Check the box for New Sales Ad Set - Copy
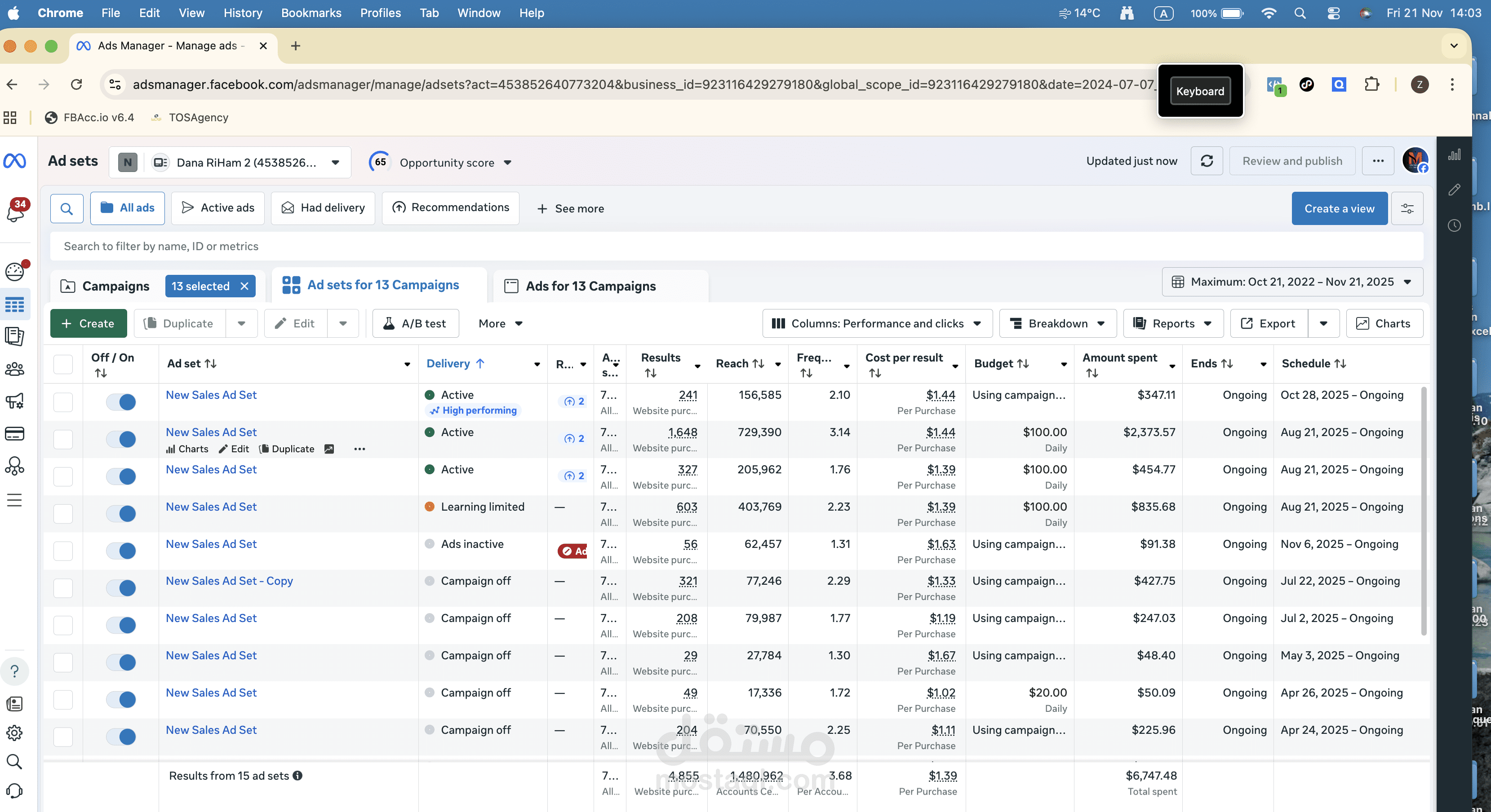 click(x=63, y=587)
